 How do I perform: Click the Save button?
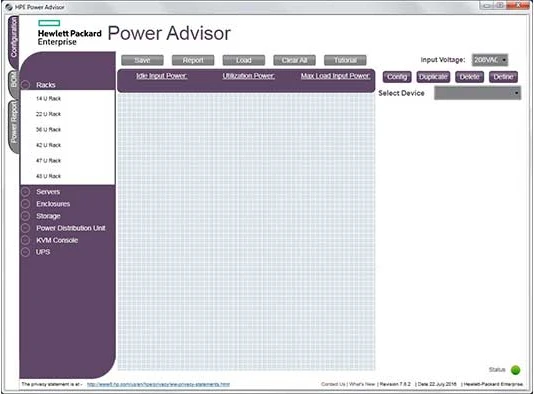142,60
